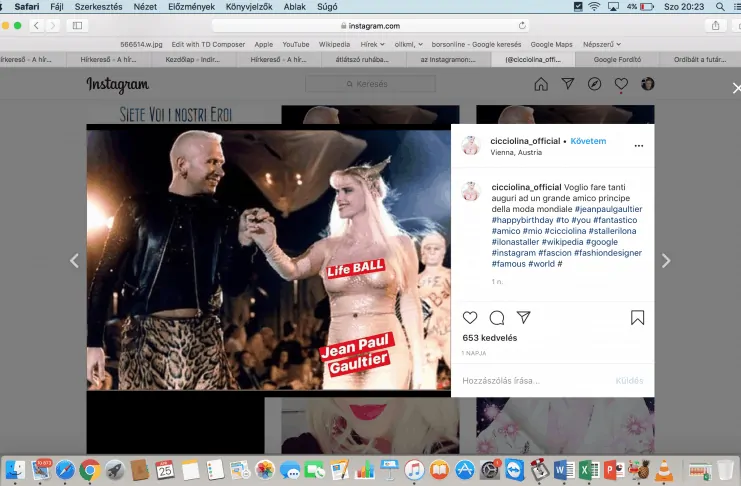Go to the previous post arrow
741x486 pixels.
[74, 260]
